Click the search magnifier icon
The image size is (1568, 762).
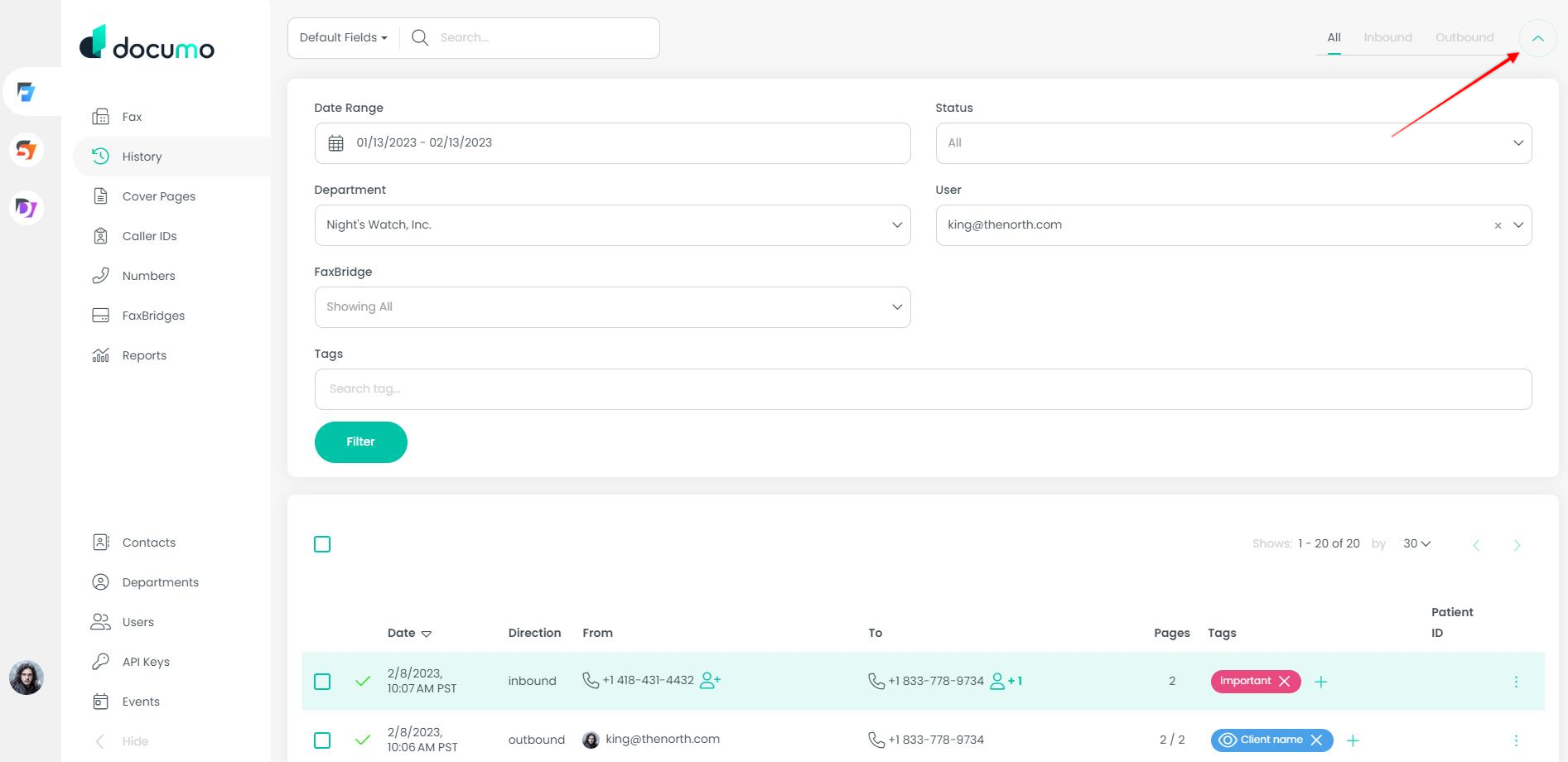420,38
